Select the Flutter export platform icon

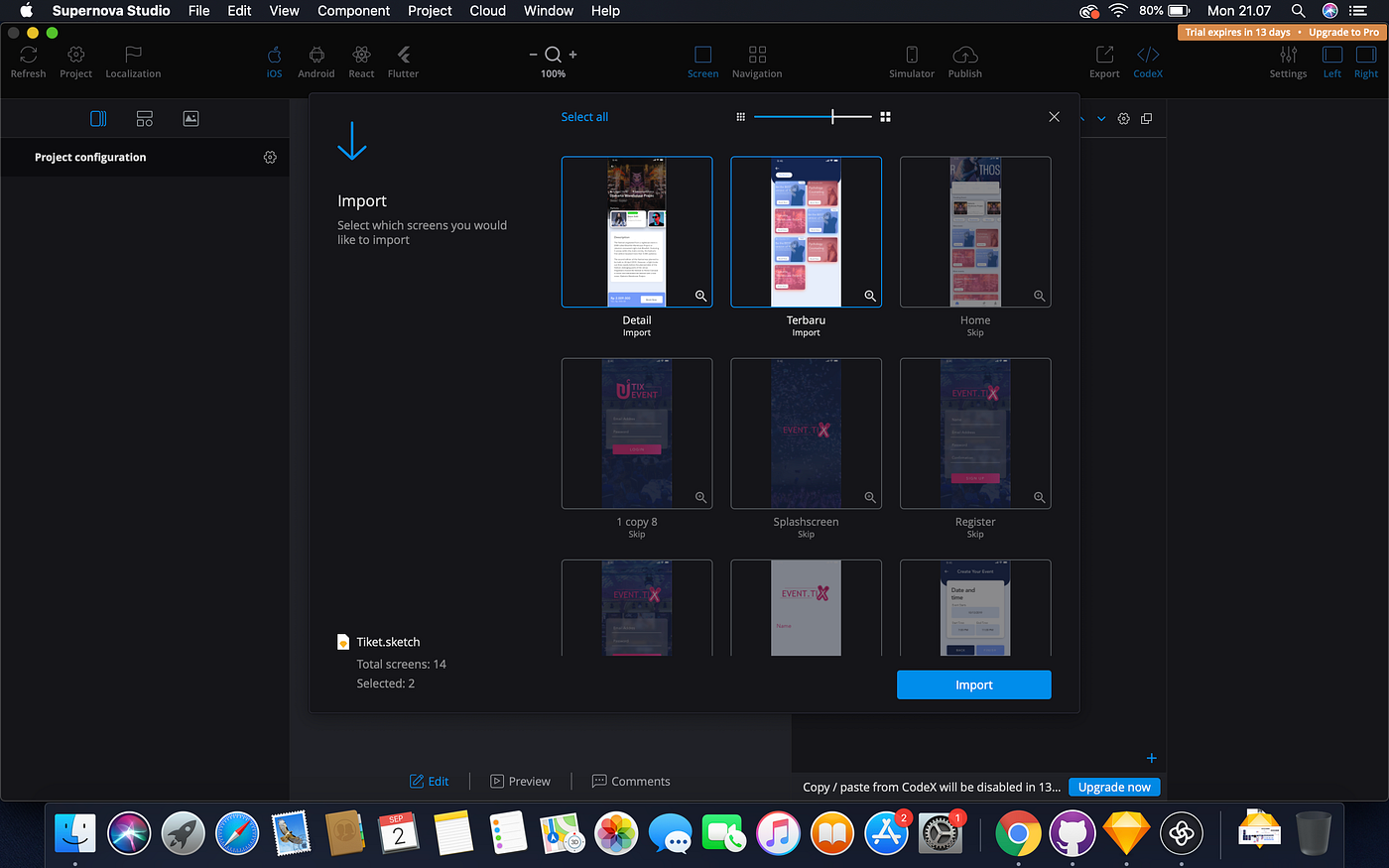pos(403,62)
